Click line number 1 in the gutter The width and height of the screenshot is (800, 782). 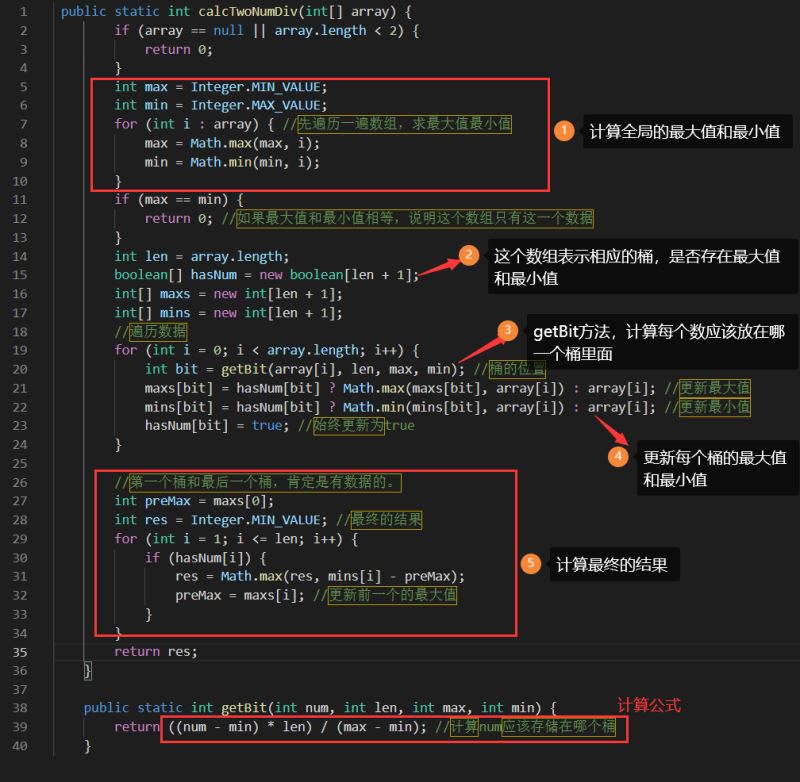tap(23, 11)
